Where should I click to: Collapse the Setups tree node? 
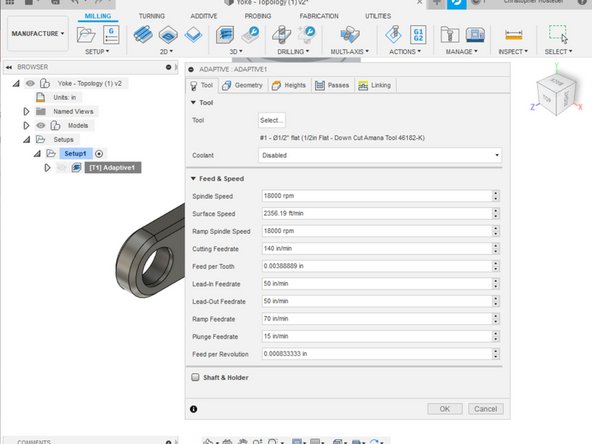click(x=26, y=140)
